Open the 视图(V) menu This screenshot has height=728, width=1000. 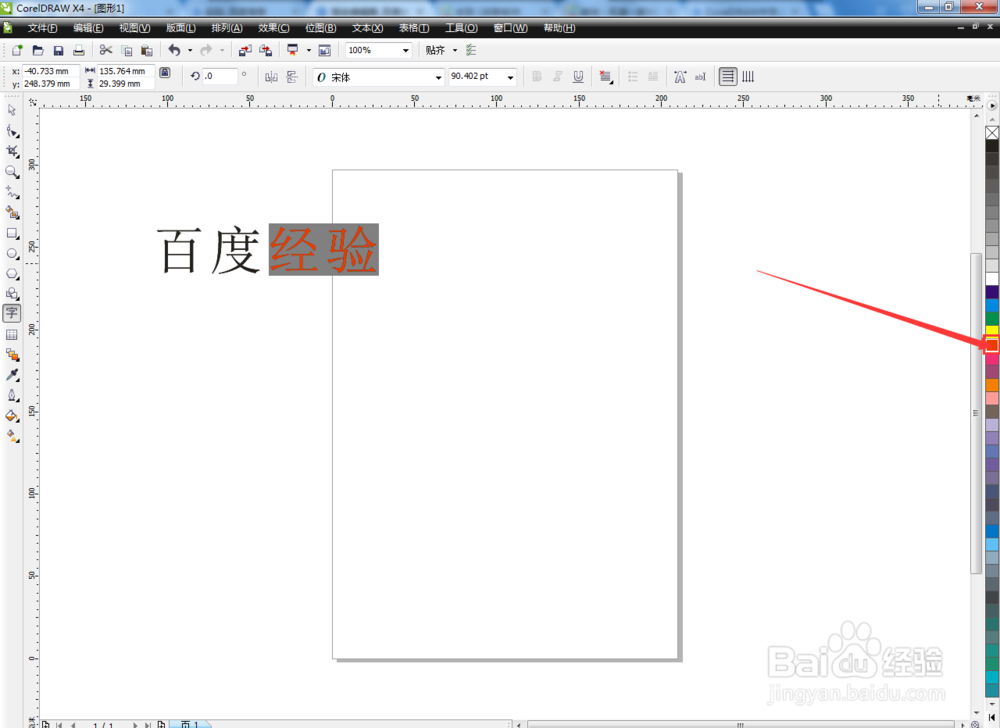tap(135, 28)
